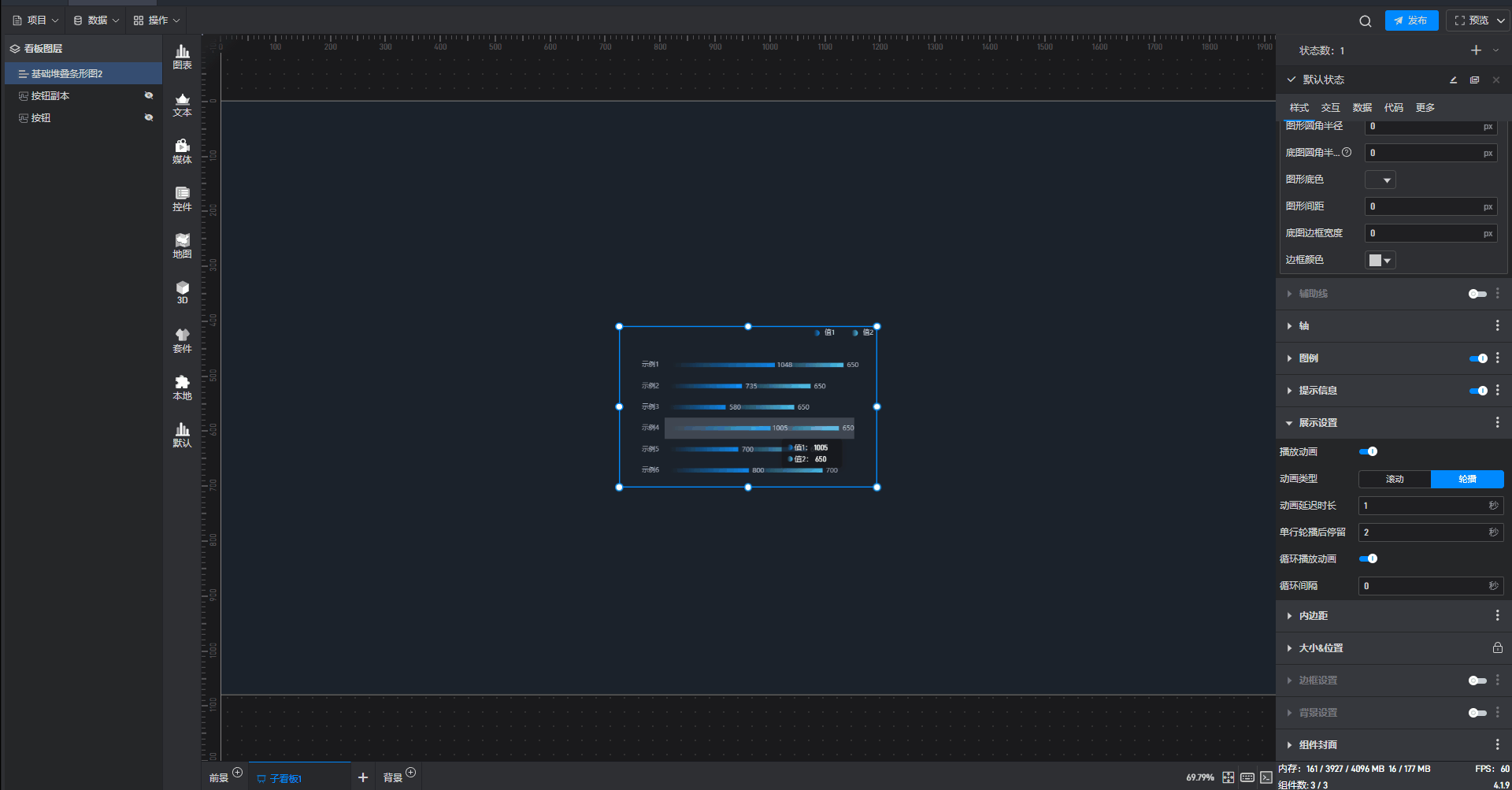This screenshot has height=790, width=1512.
Task: Open the 图形底色 color picker
Action: coord(1380,180)
